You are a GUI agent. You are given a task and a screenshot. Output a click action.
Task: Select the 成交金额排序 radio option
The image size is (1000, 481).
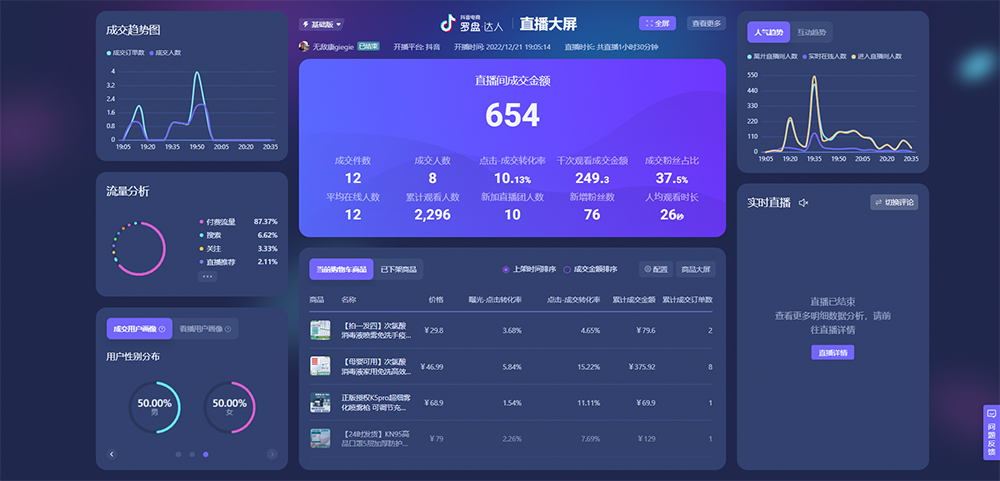coord(567,269)
